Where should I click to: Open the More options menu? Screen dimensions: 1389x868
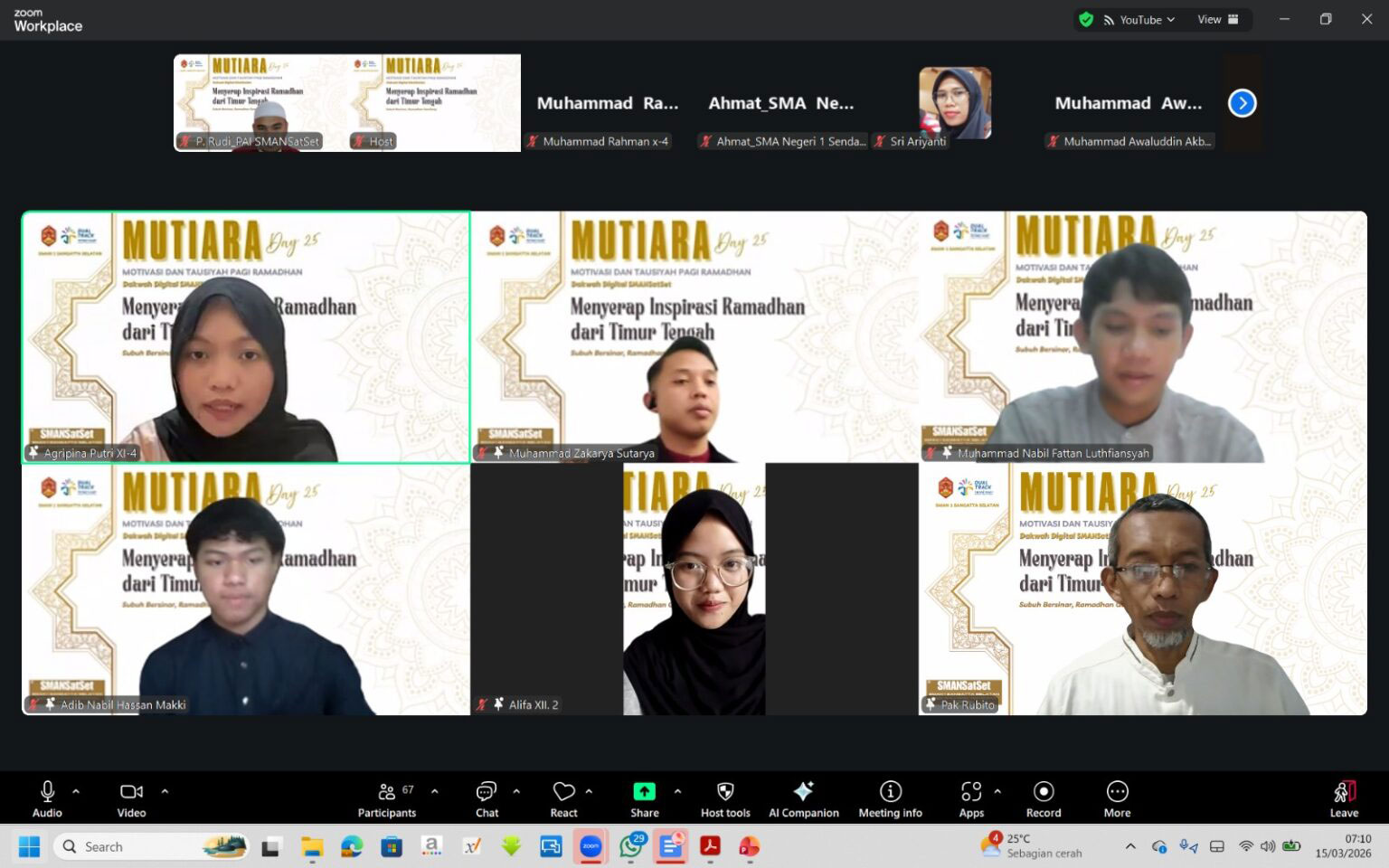tap(1117, 798)
